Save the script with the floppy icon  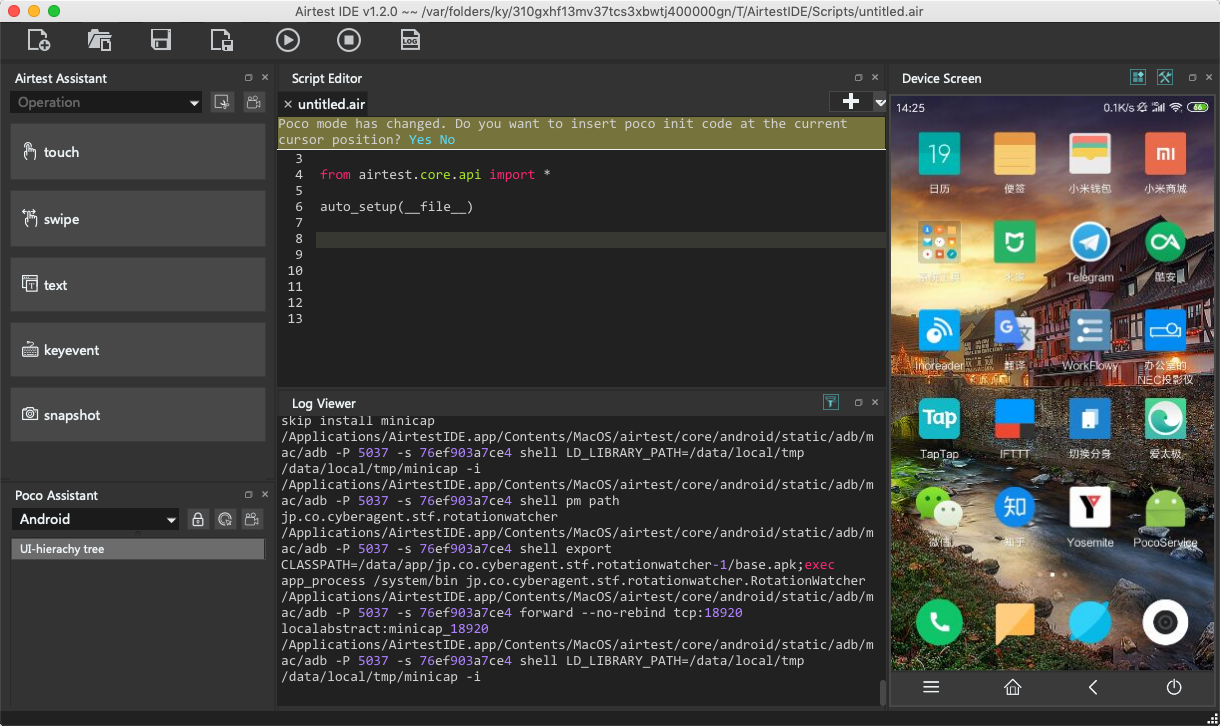pyautogui.click(x=160, y=40)
